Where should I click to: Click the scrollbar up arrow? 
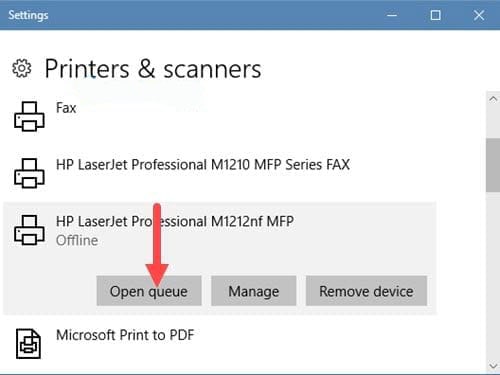click(x=493, y=99)
